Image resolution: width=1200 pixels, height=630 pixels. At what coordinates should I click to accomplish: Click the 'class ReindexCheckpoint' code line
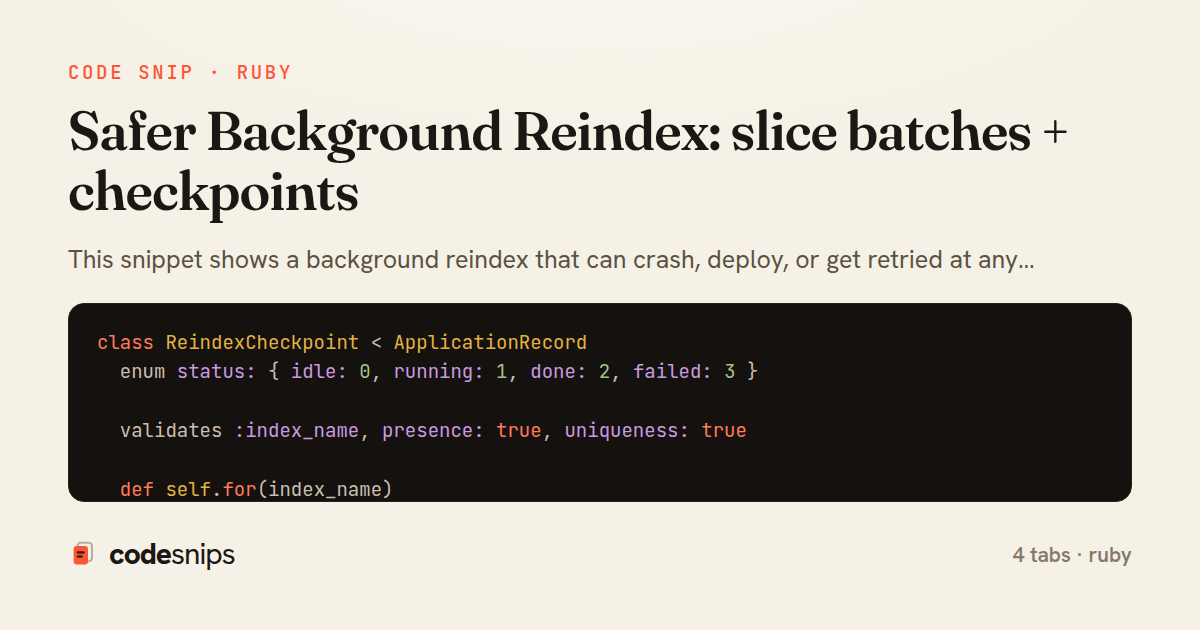[x=342, y=343]
